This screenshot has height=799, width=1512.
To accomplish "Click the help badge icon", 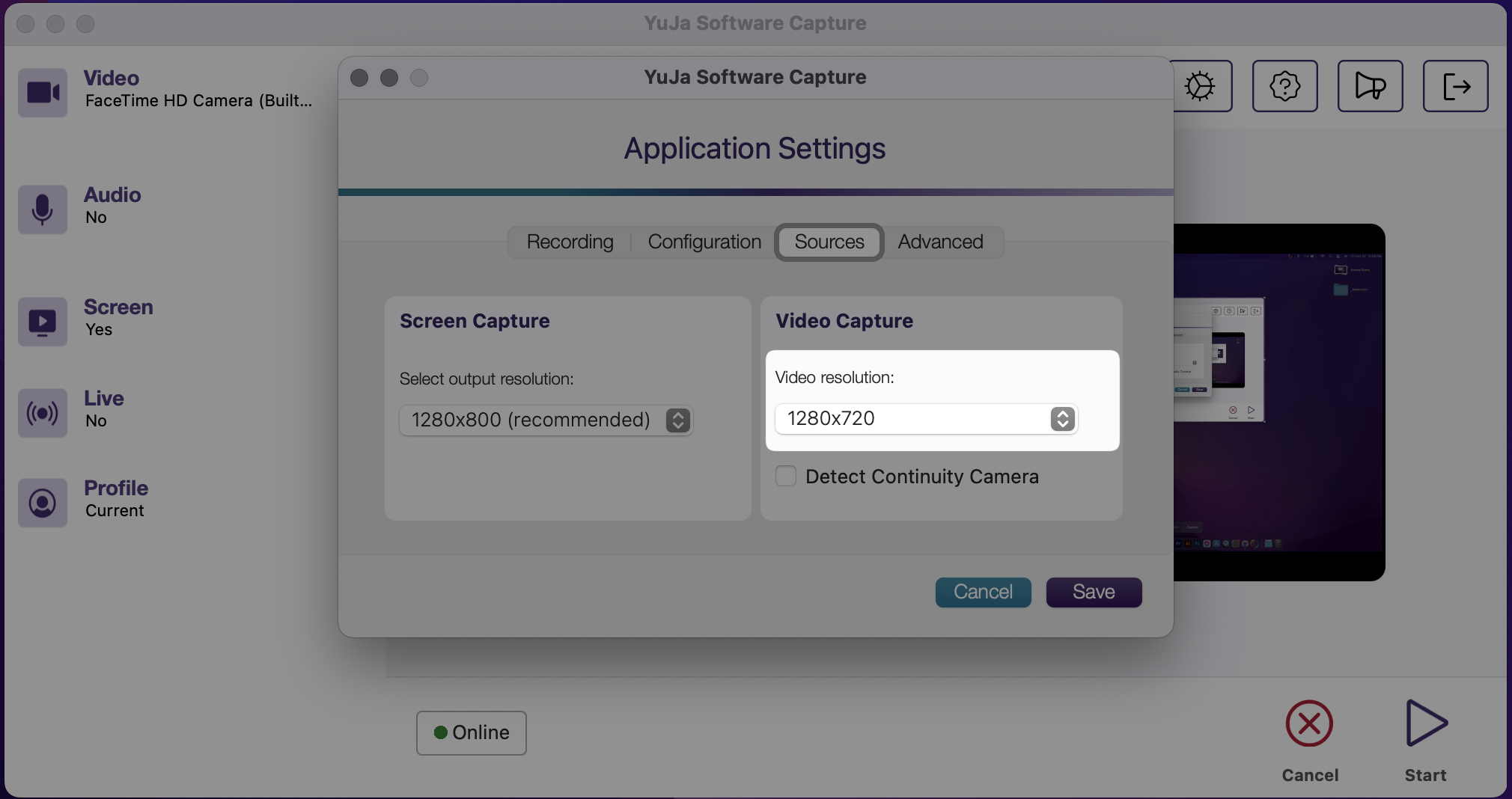I will pos(1284,86).
